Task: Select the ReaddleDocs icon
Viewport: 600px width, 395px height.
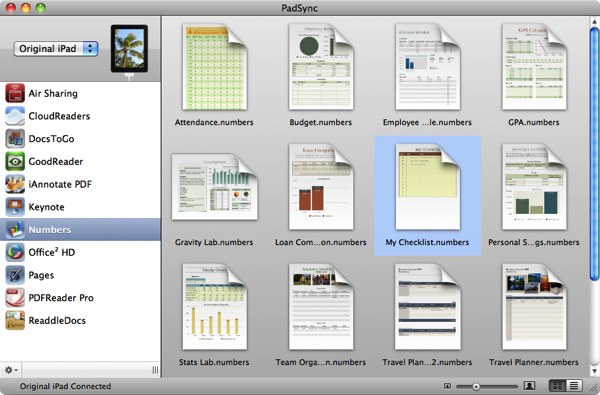Action: click(15, 320)
